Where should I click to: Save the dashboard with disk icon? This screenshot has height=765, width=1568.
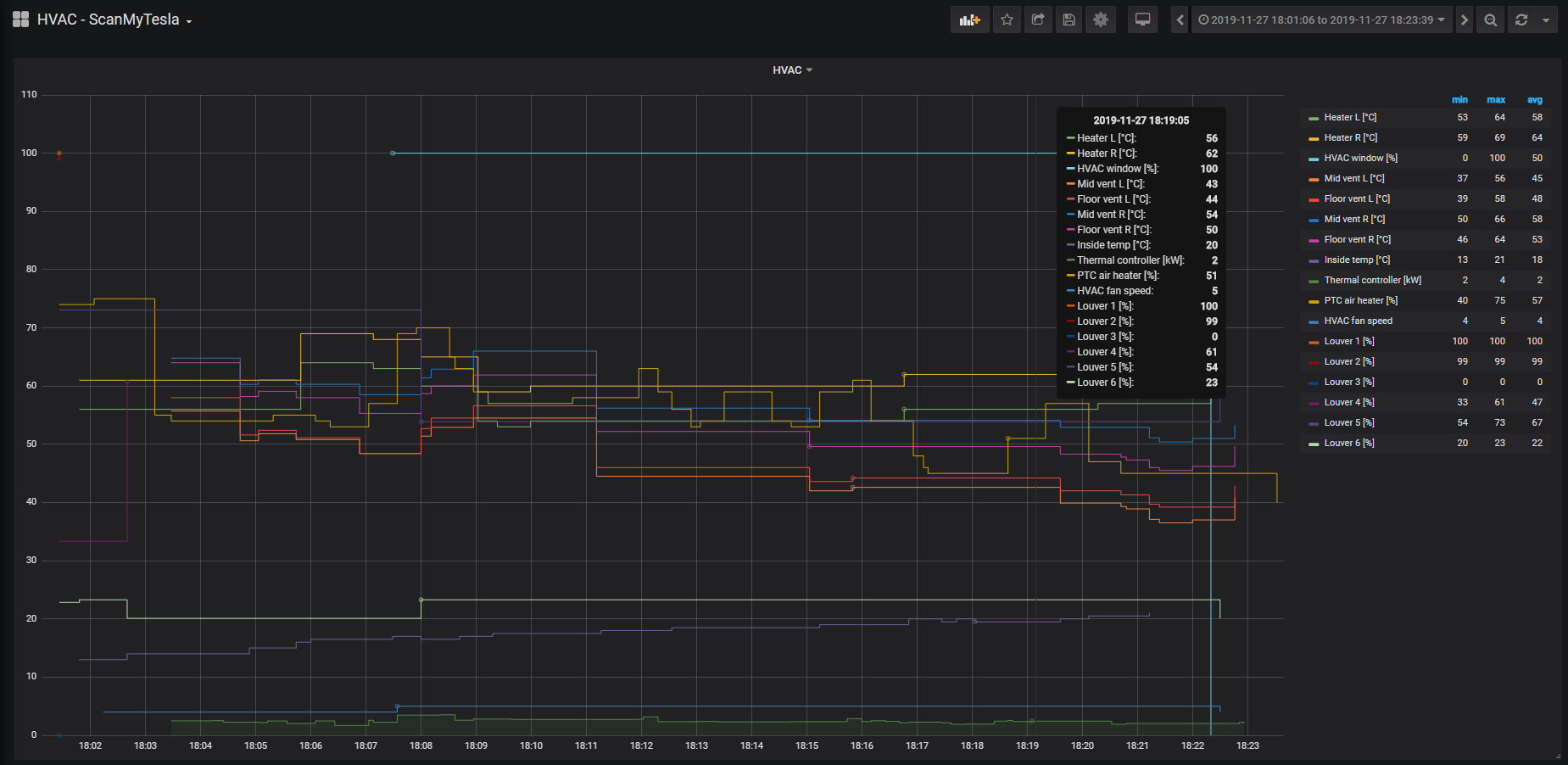coord(1069,20)
